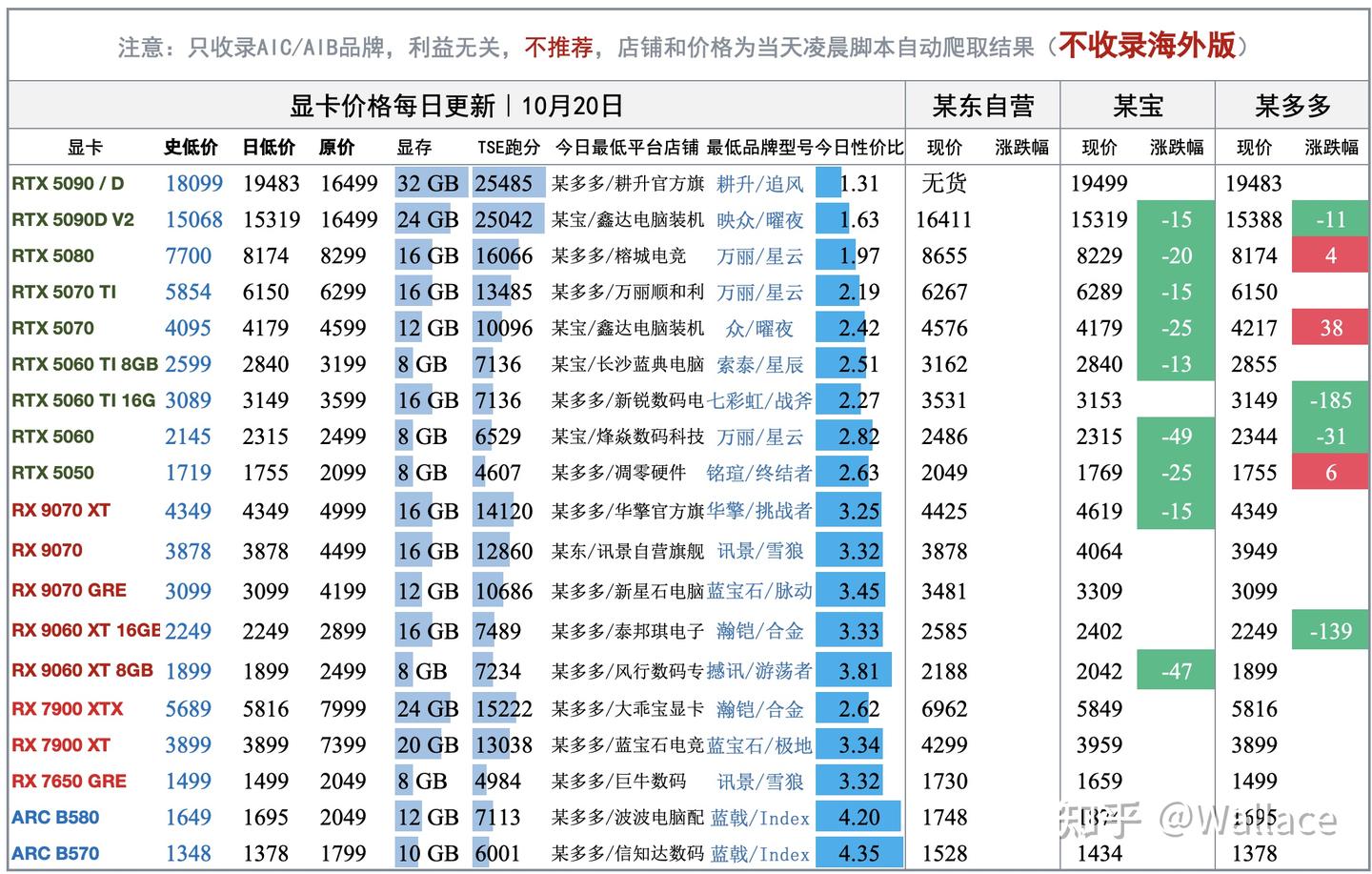Select the RX 7650 GRE row label

(69, 781)
